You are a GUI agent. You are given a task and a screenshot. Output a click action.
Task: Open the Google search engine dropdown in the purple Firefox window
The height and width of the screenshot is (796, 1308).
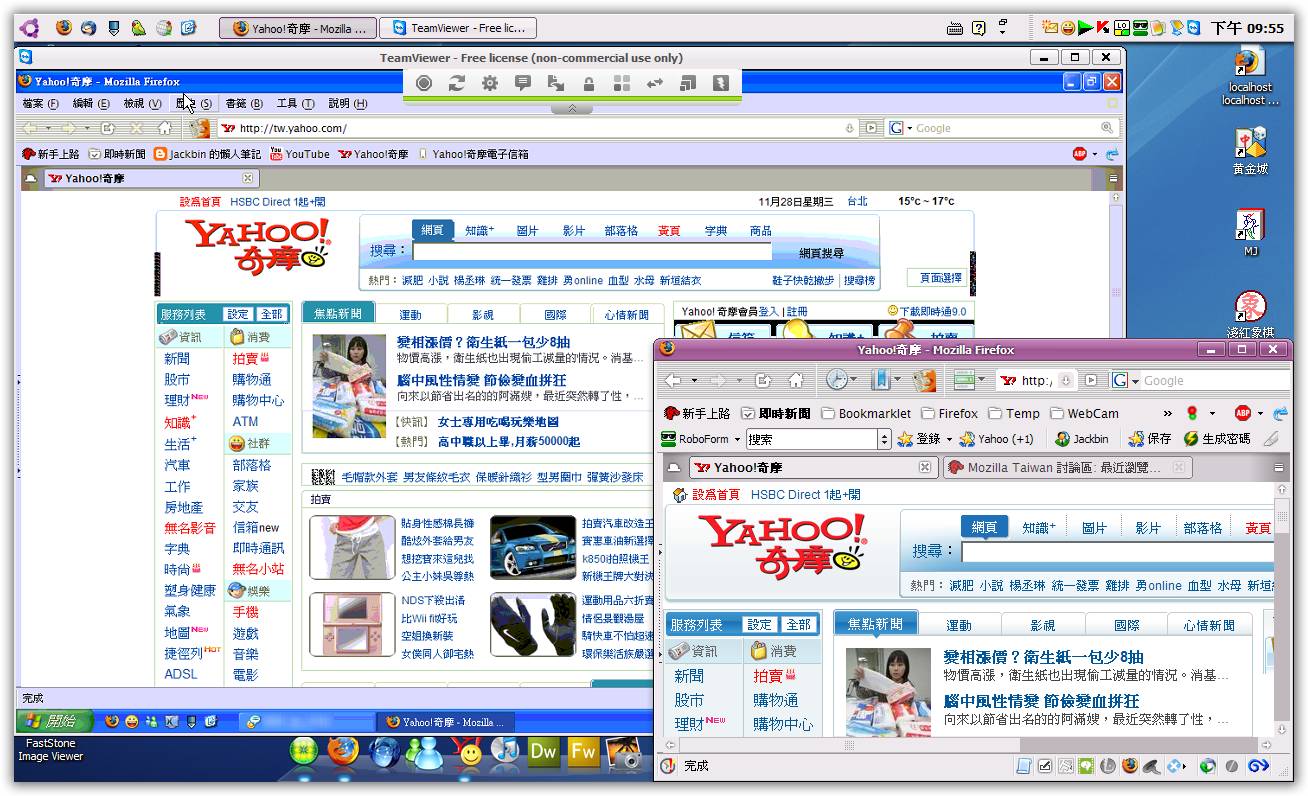(x=1124, y=381)
